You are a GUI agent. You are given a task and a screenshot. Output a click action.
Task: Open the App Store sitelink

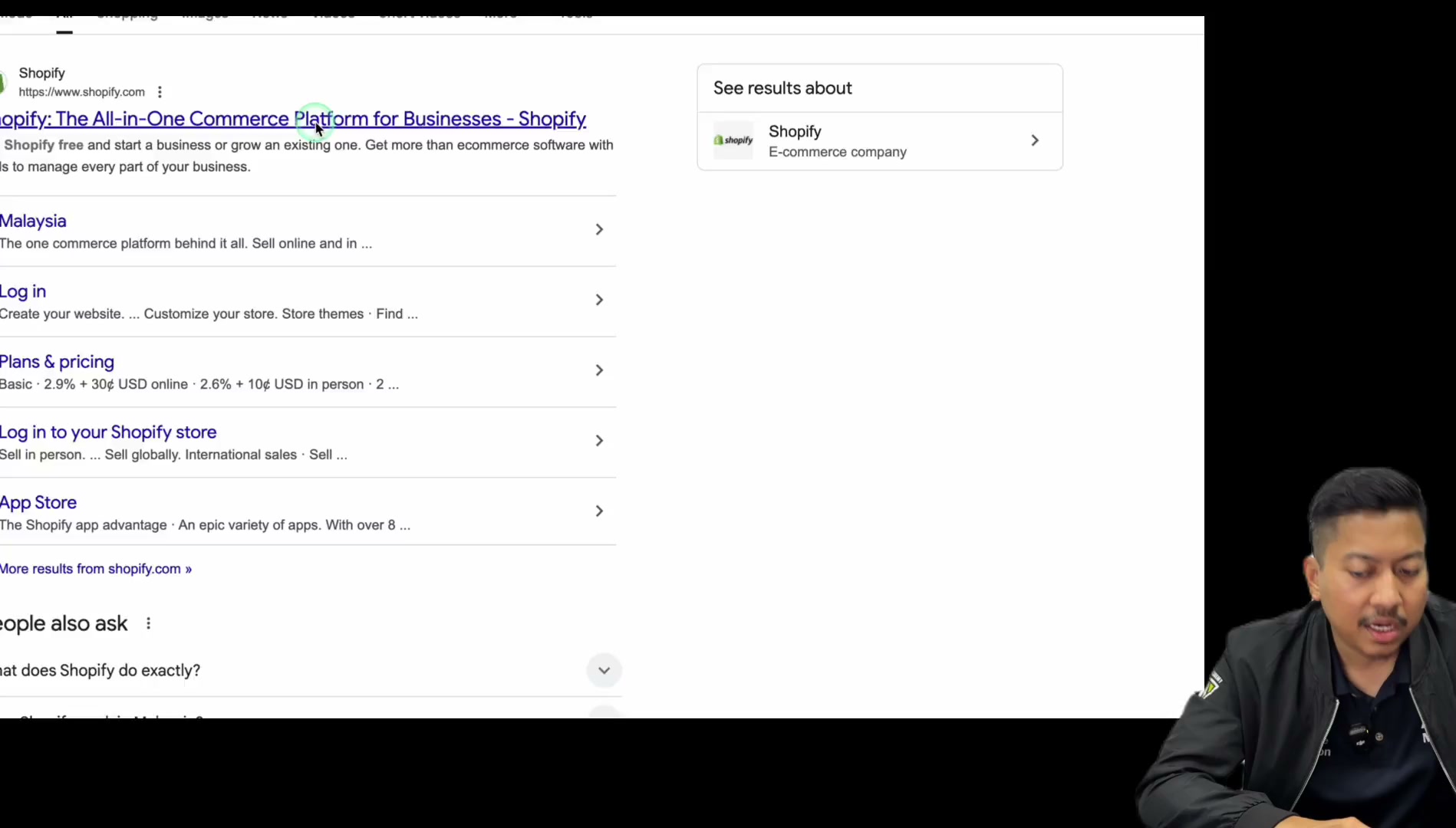(38, 503)
